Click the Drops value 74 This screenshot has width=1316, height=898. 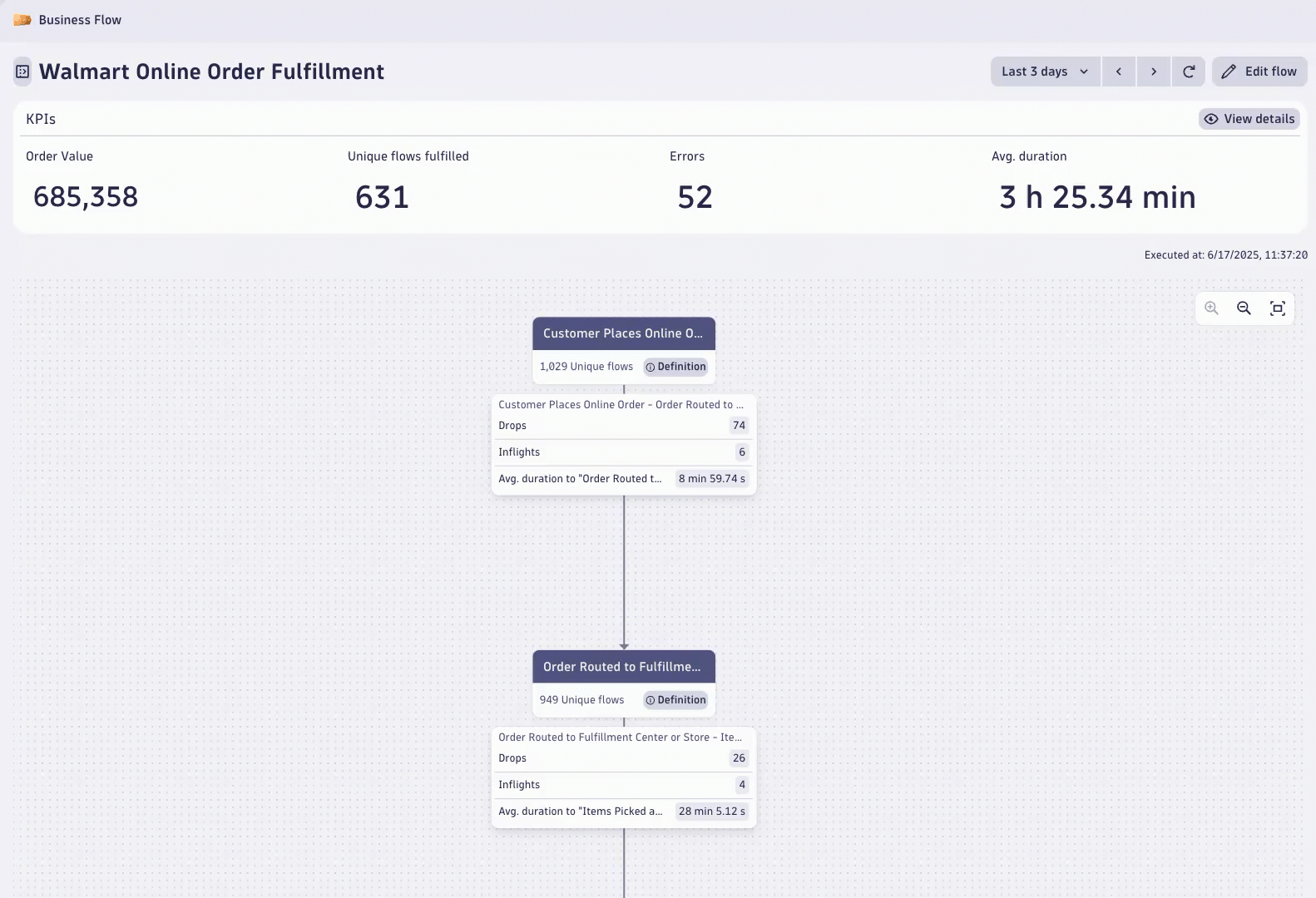(739, 426)
